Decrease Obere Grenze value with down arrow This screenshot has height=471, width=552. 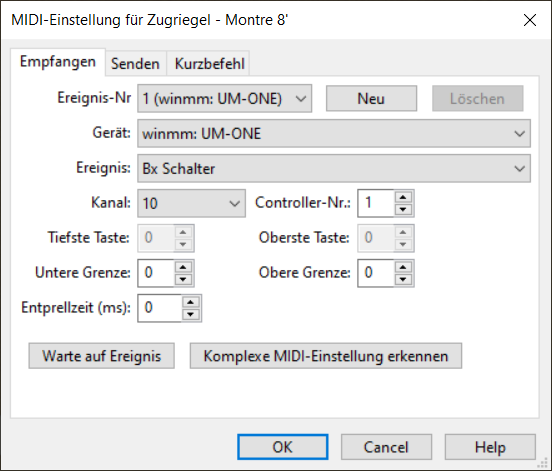[x=403, y=280]
